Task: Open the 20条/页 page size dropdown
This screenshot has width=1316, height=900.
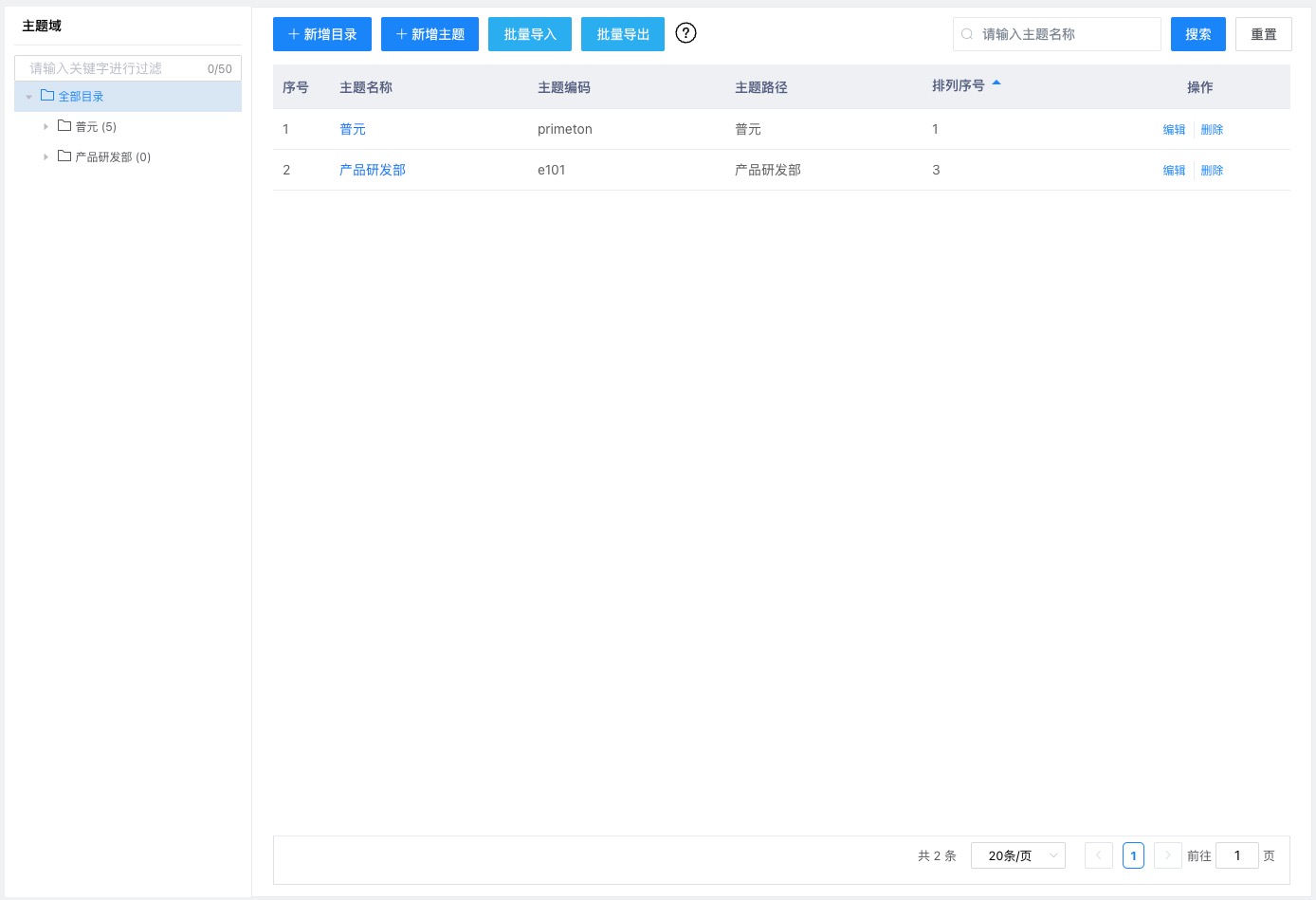Action: (x=1017, y=854)
